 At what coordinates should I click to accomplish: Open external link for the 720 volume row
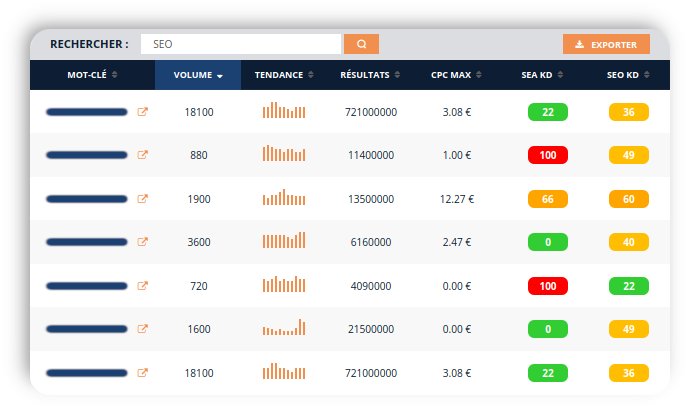tap(142, 286)
